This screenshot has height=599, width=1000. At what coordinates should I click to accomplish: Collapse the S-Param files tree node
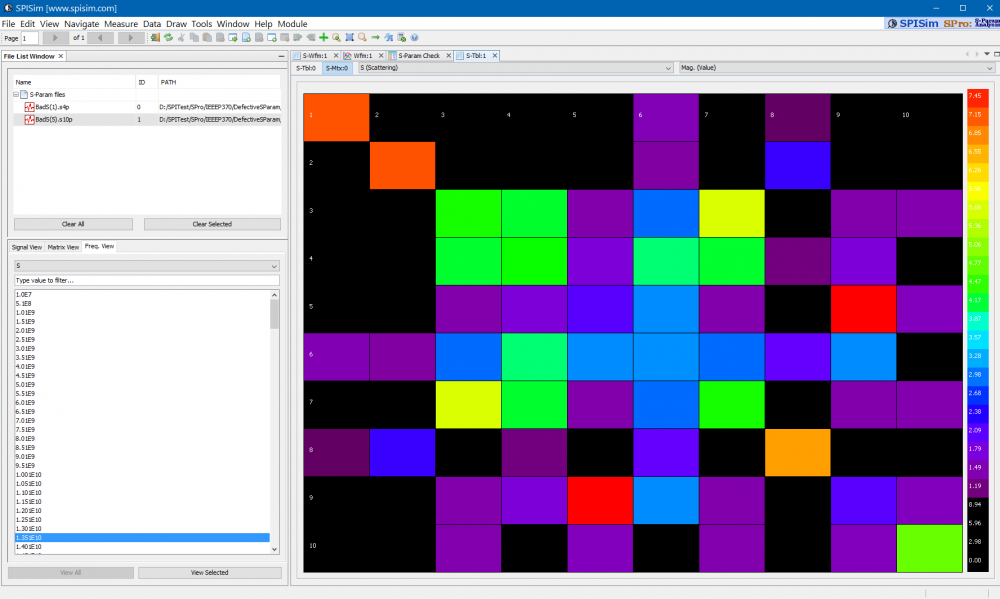(x=17, y=94)
